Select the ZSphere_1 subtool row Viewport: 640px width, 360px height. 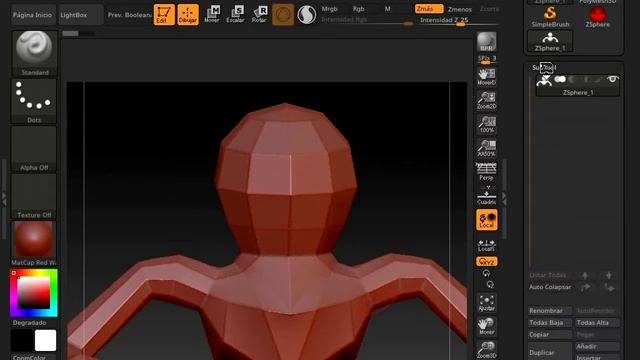pyautogui.click(x=578, y=86)
